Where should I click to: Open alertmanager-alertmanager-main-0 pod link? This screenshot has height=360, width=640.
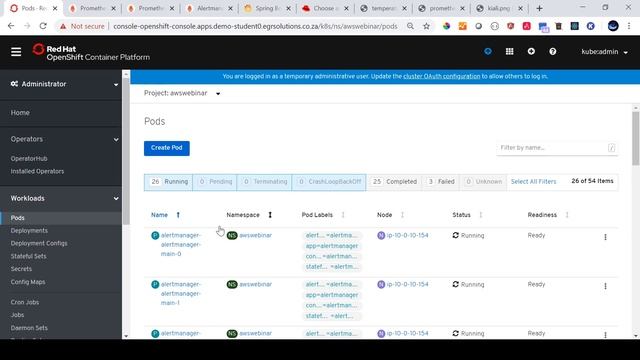coord(180,244)
